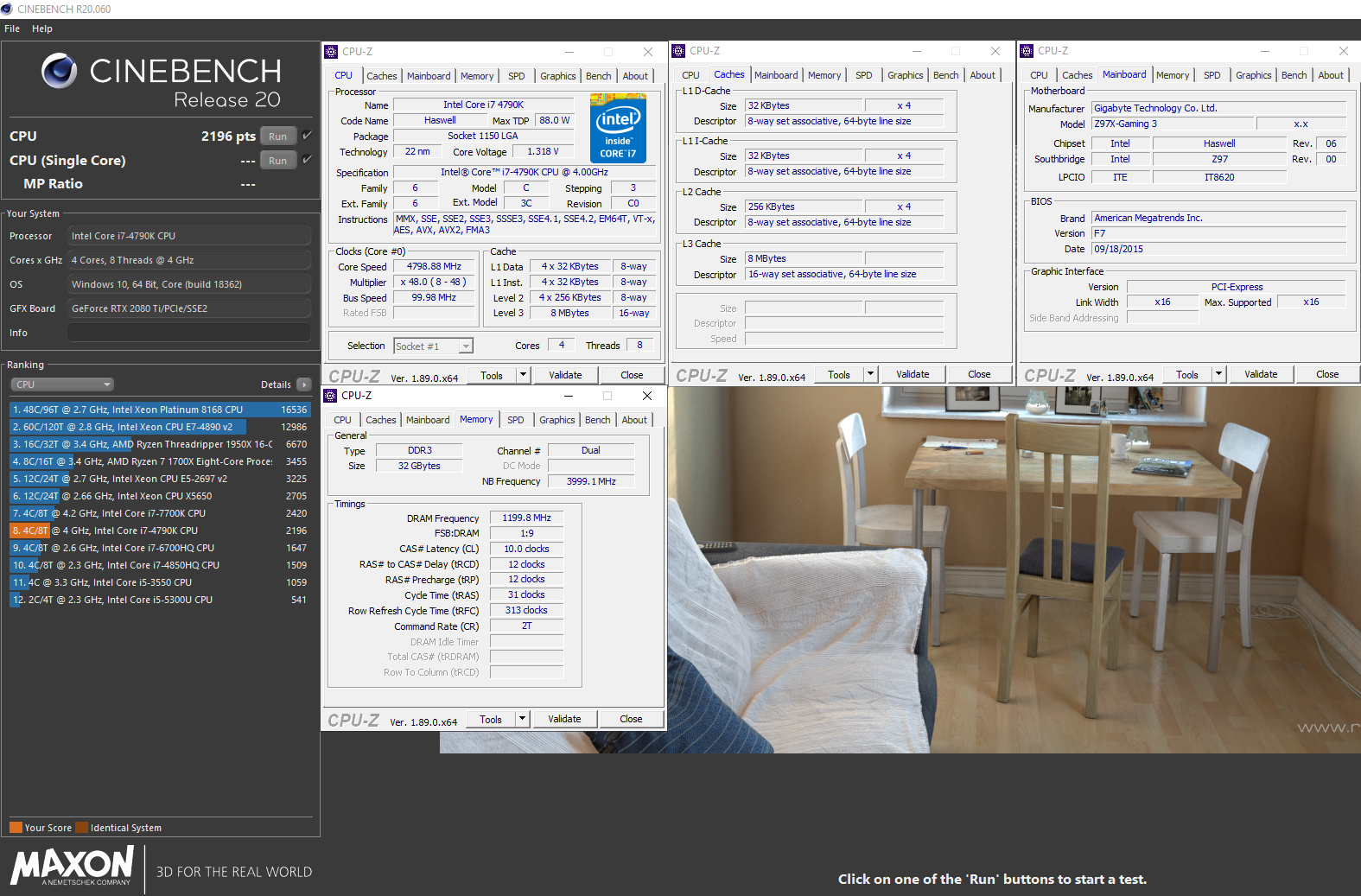Expand Tools dropdown arrow in Mainboard window
Viewport: 1361px width, 896px height.
[x=1218, y=374]
